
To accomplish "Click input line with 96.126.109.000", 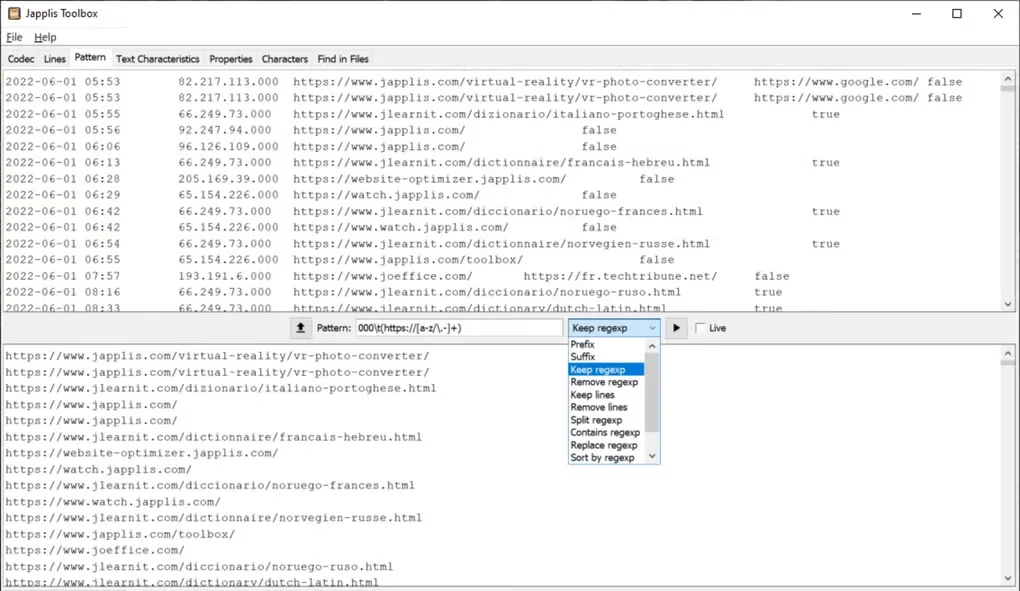I will [x=311, y=146].
